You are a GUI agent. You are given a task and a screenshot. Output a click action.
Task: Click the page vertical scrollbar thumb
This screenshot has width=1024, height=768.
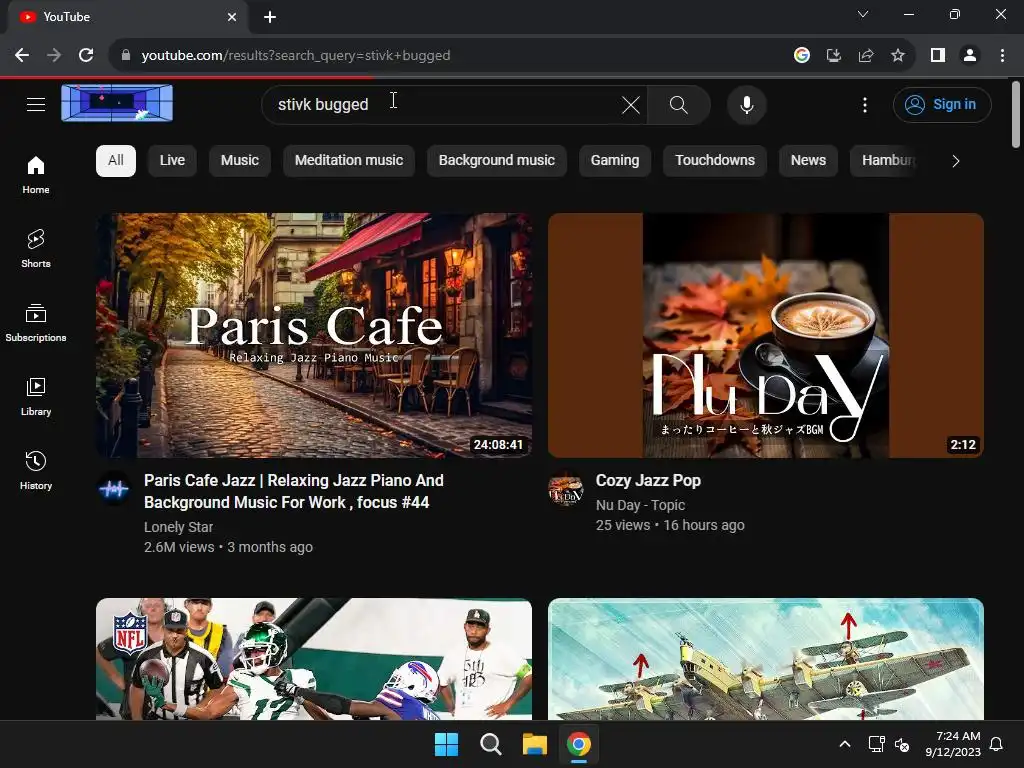(x=1016, y=114)
